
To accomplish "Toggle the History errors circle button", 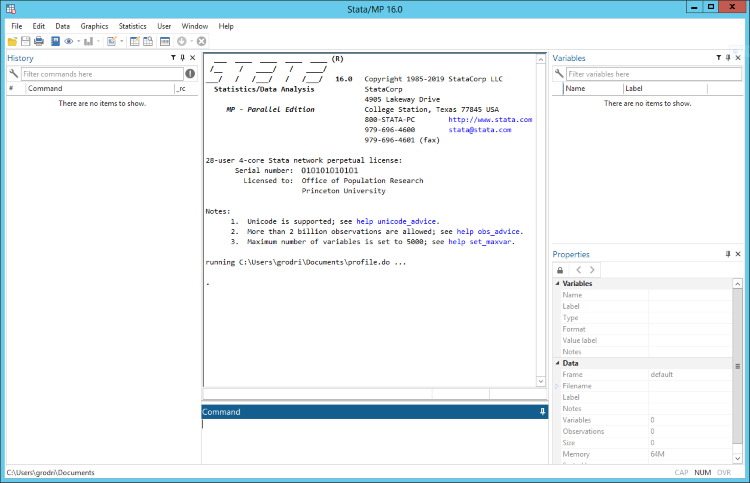I will pyautogui.click(x=190, y=74).
